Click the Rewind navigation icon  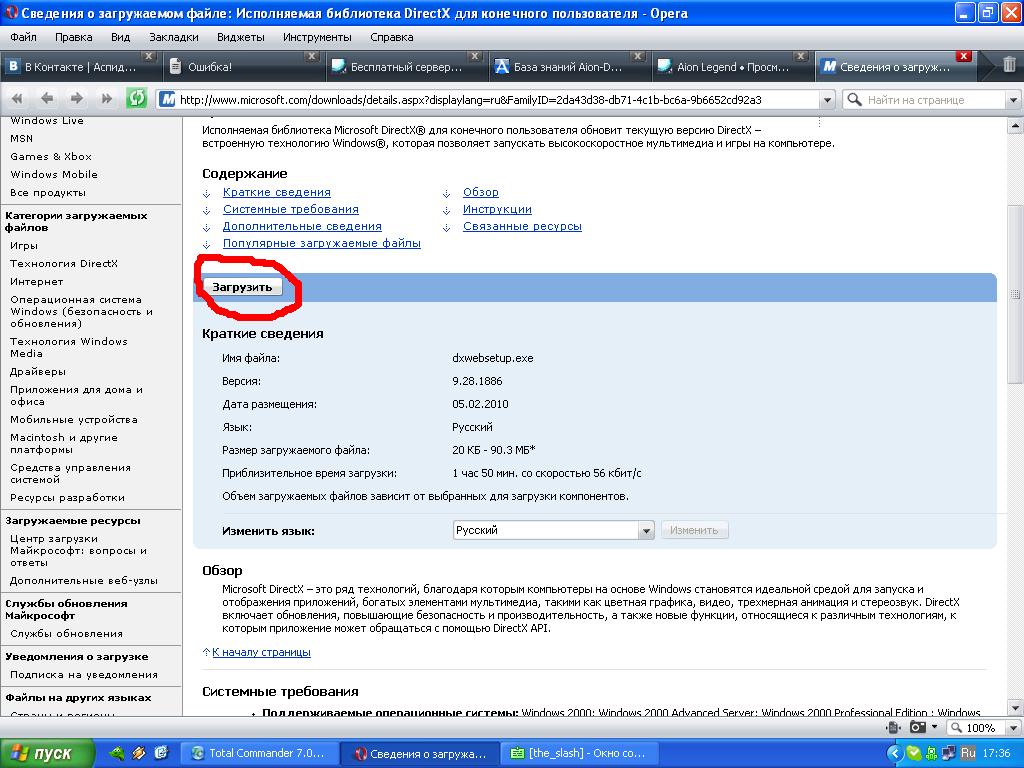click(17, 99)
